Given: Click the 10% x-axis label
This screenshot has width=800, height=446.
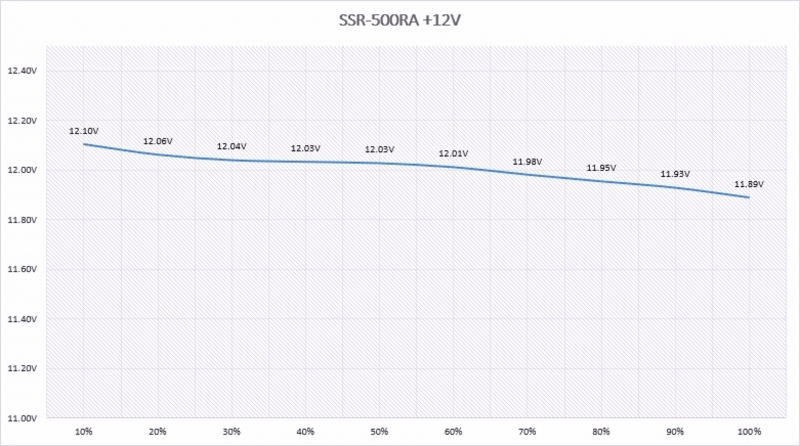Looking at the screenshot, I should [x=84, y=432].
